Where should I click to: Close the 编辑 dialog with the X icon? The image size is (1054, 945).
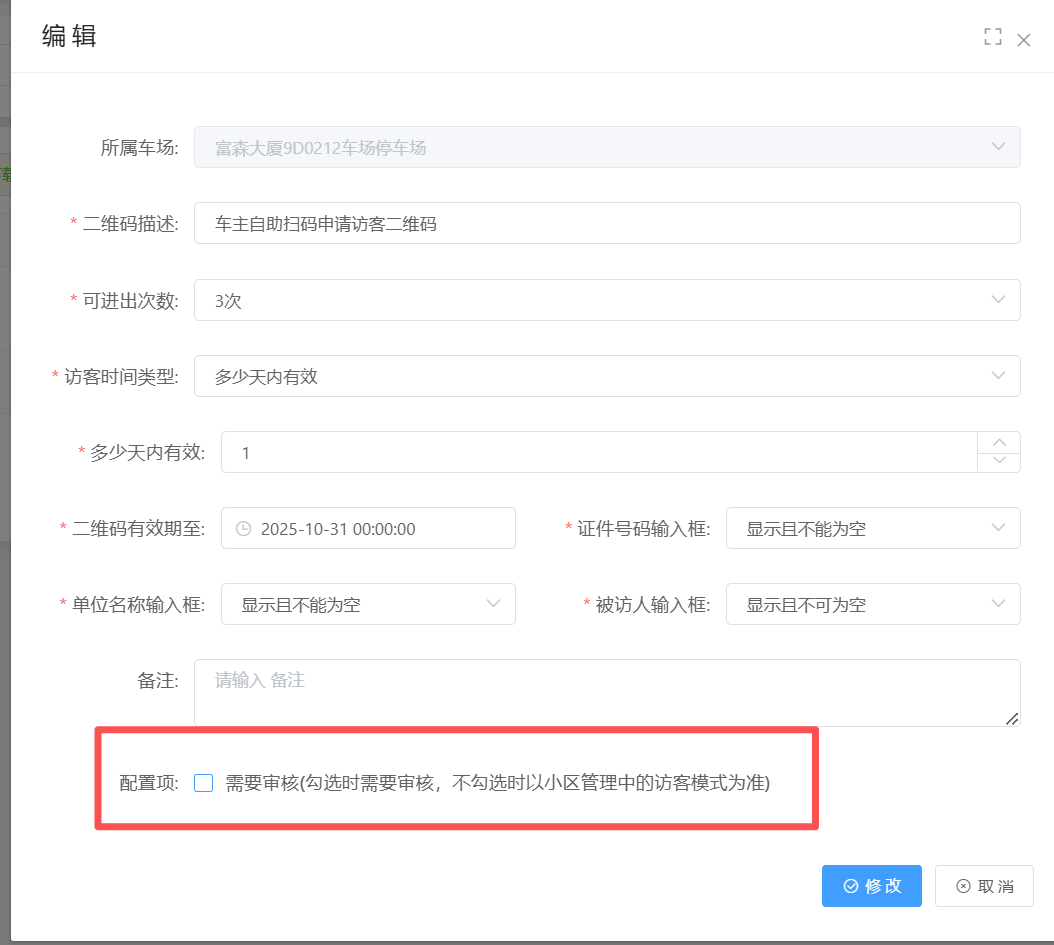tap(1023, 40)
